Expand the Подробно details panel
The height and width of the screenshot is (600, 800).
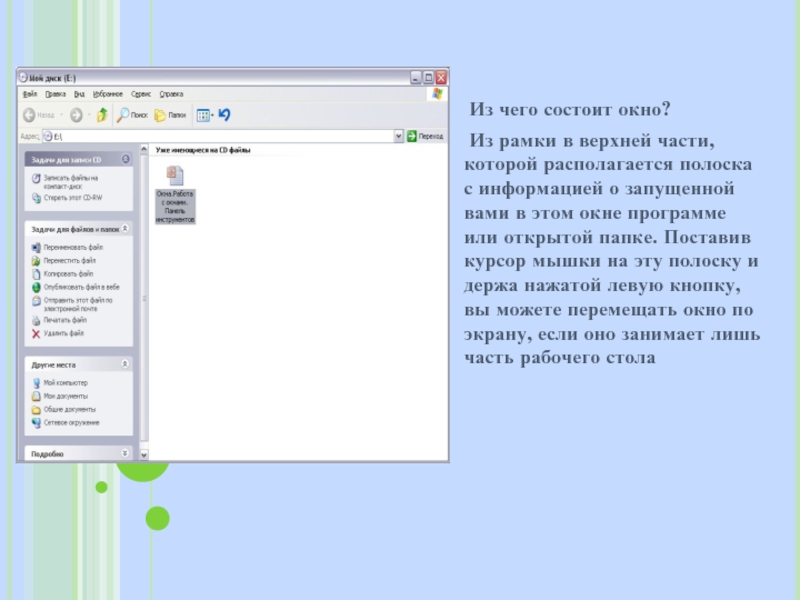pyautogui.click(x=125, y=453)
